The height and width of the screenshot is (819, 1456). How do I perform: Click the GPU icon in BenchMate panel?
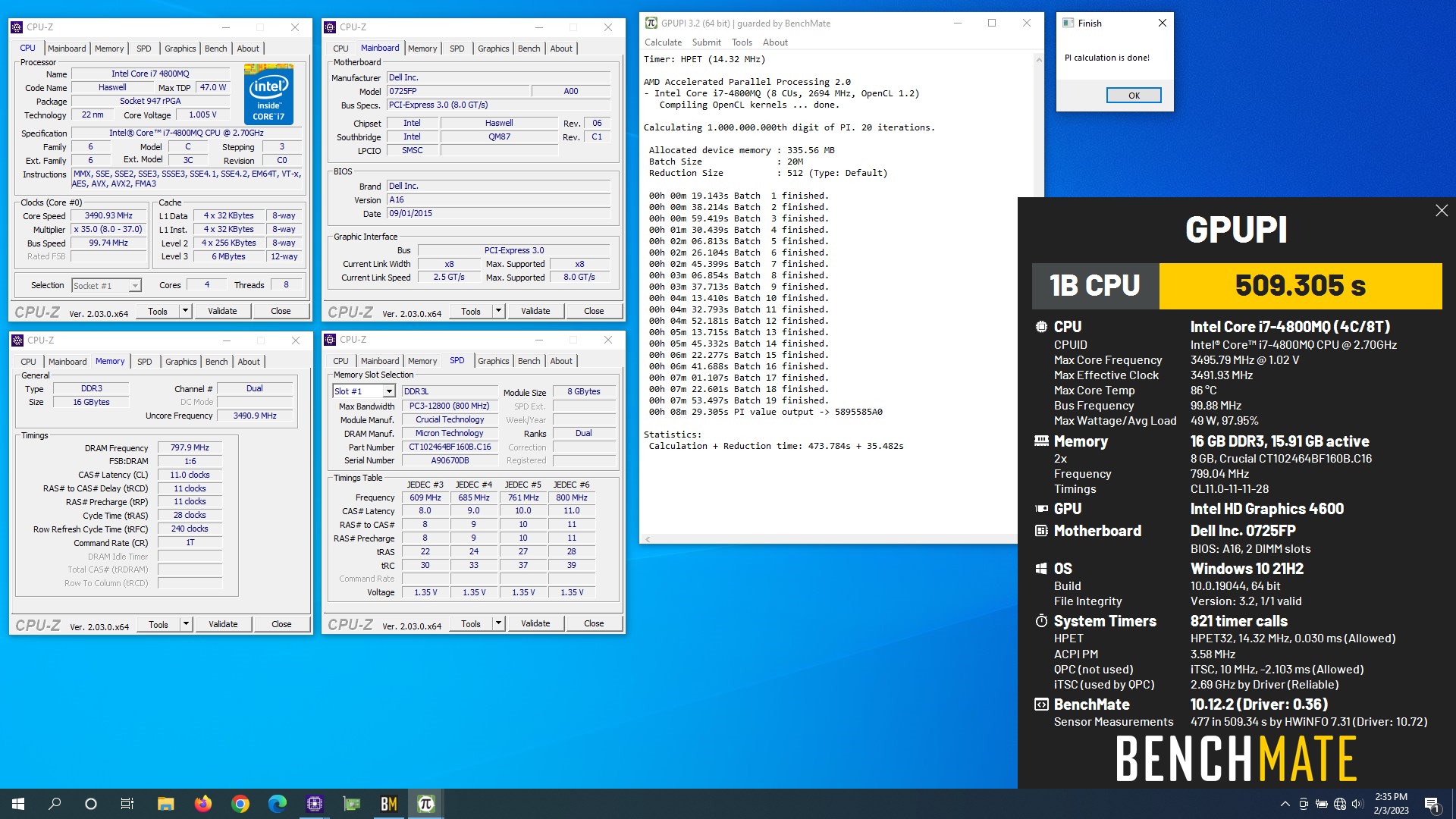[1041, 509]
